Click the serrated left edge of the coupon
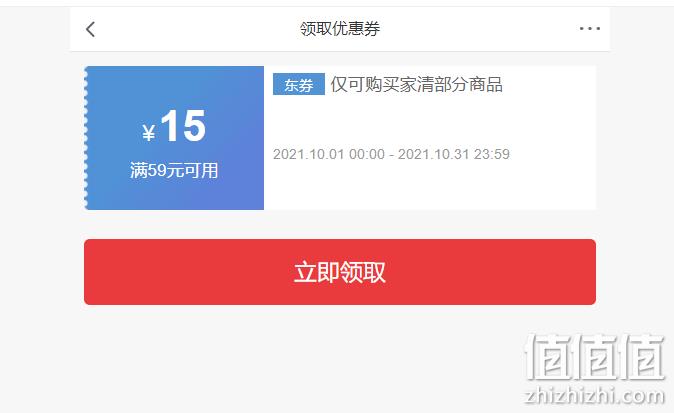Screen dimensions: 674x413 coord(86,138)
